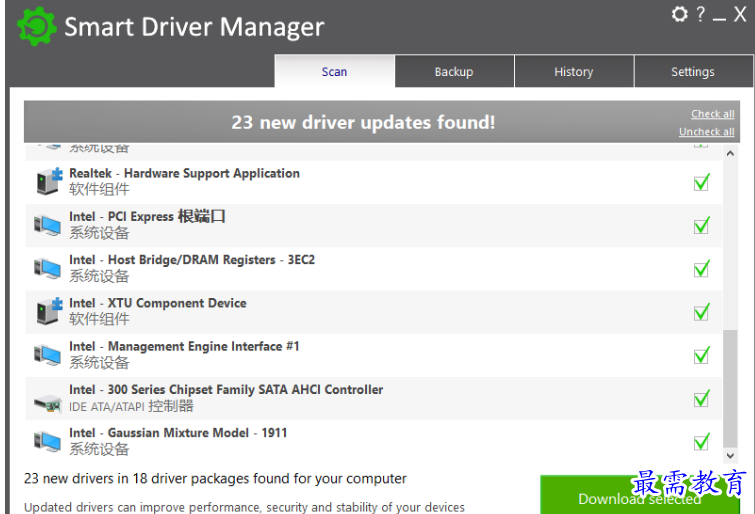Click the Realtek Hardware Support Application device icon
Screen dimensions: 755x514
coord(49,181)
